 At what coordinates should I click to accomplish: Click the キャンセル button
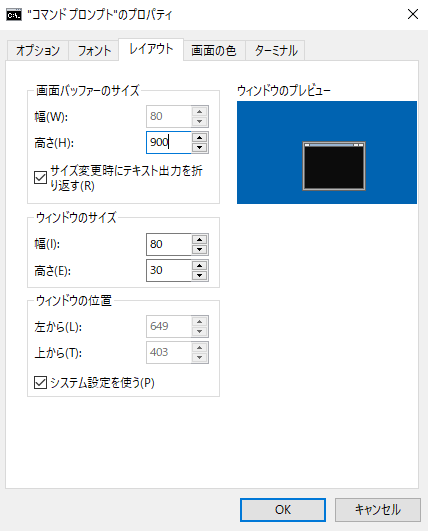[x=378, y=510]
